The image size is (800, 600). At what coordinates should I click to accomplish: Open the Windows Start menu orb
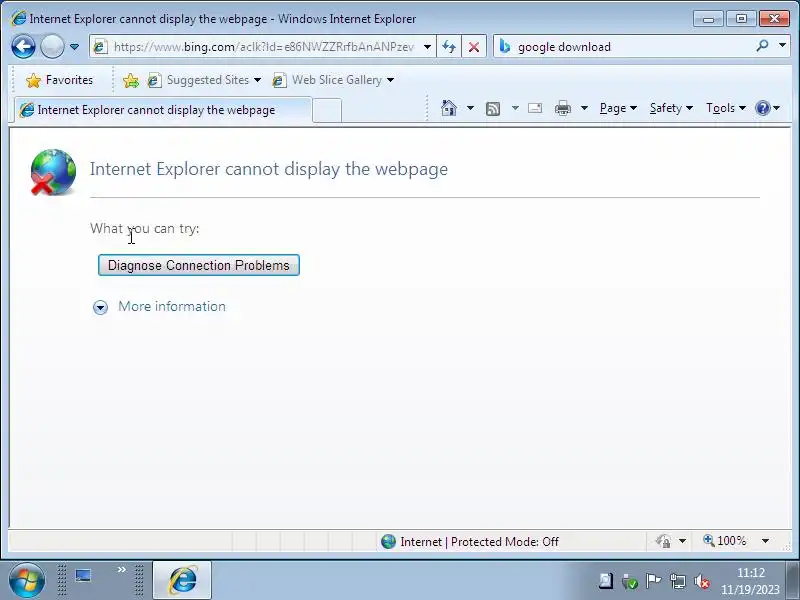point(27,580)
